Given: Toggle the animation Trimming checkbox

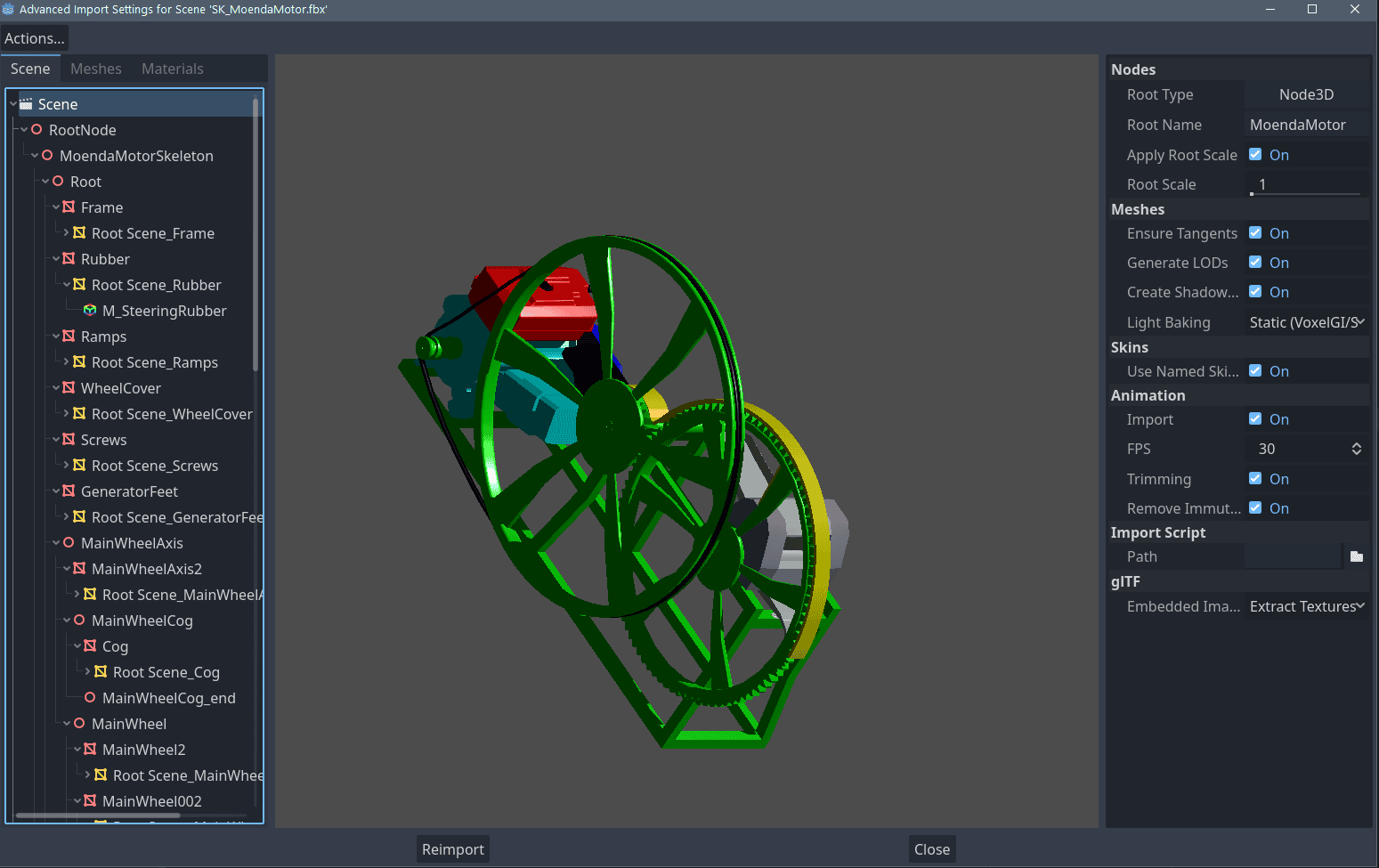Looking at the screenshot, I should point(1255,479).
